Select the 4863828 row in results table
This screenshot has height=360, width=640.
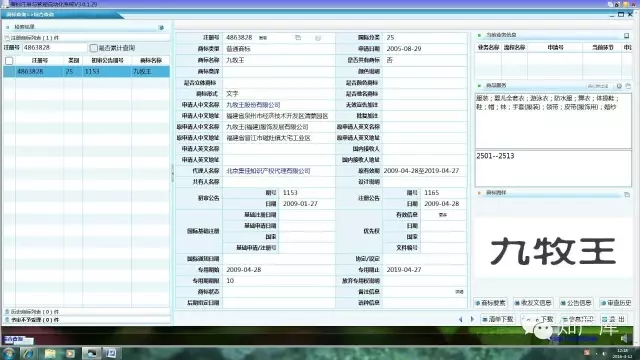click(87, 71)
